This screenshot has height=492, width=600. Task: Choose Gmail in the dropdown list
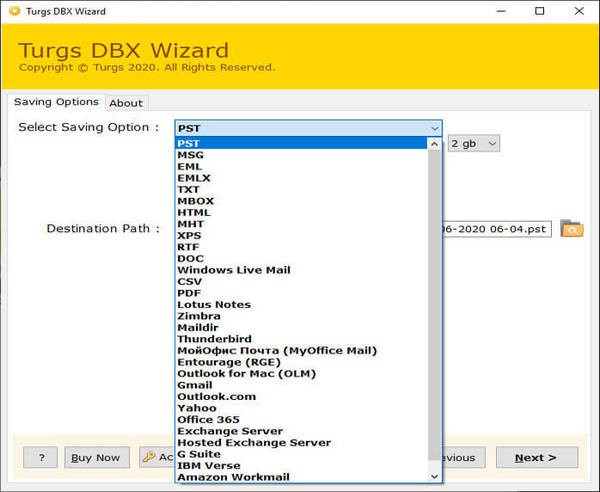pos(195,385)
